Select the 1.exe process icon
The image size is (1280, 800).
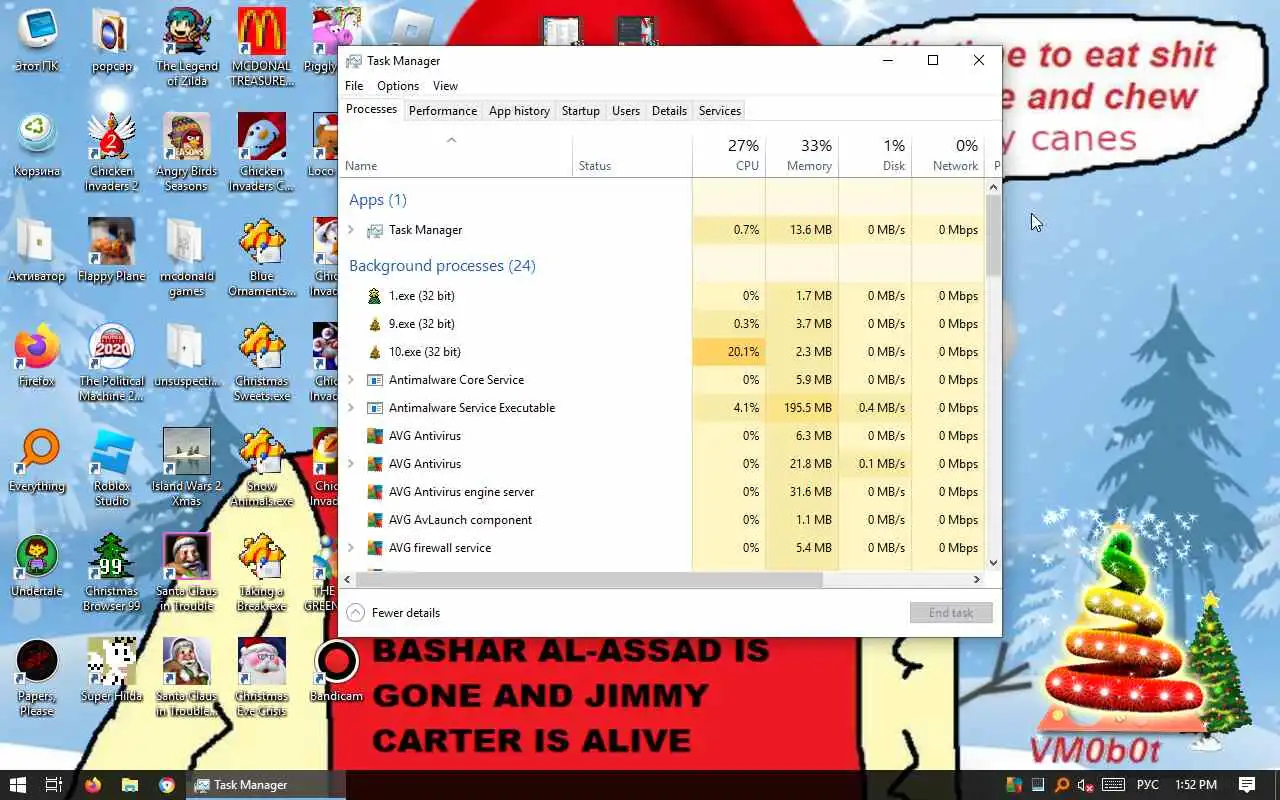click(375, 296)
